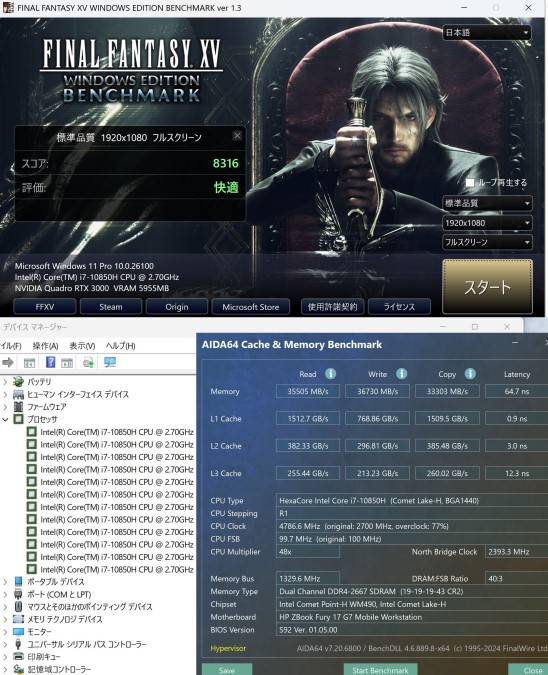The height and width of the screenshot is (675, 548).
Task: Click the ヒューマン インターフェイス デバイス icon
Action: 18,394
